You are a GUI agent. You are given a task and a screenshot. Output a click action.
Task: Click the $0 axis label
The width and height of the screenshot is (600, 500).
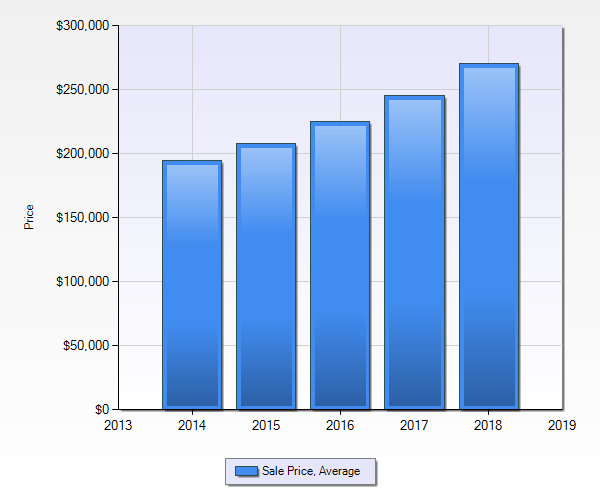102,409
